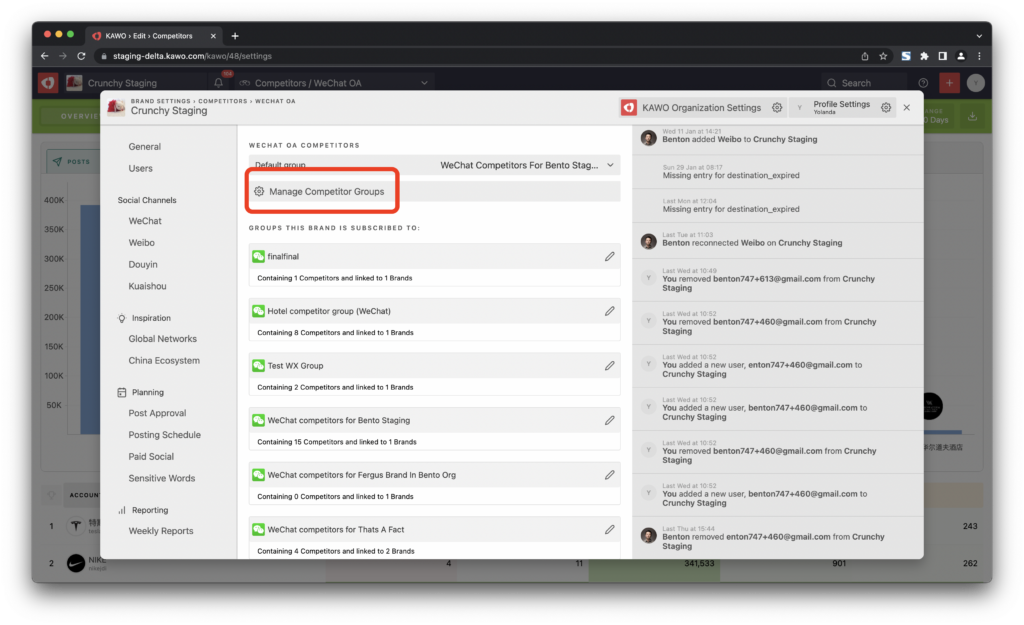
Task: Click the gear icon beside Manage Competitor Groups
Action: pos(259,191)
